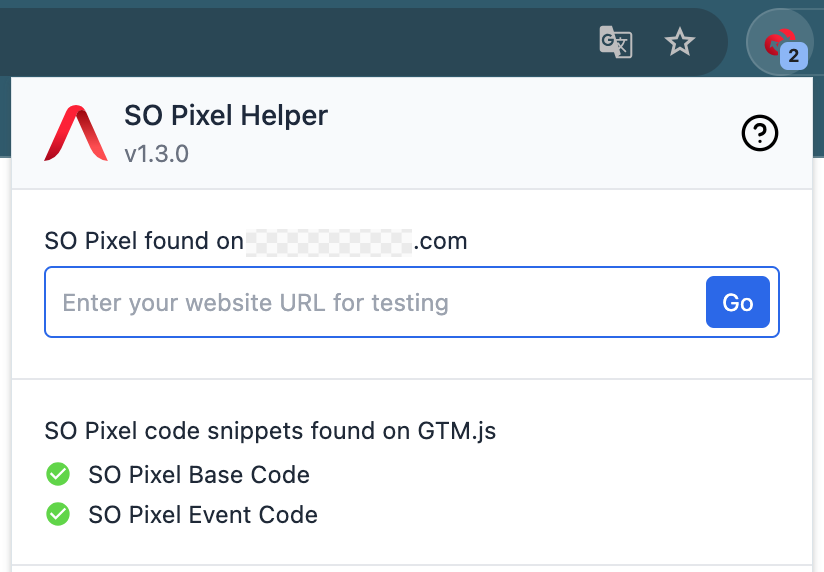Click the '.com' domain suffix text
The width and height of the screenshot is (824, 572).
click(x=441, y=241)
